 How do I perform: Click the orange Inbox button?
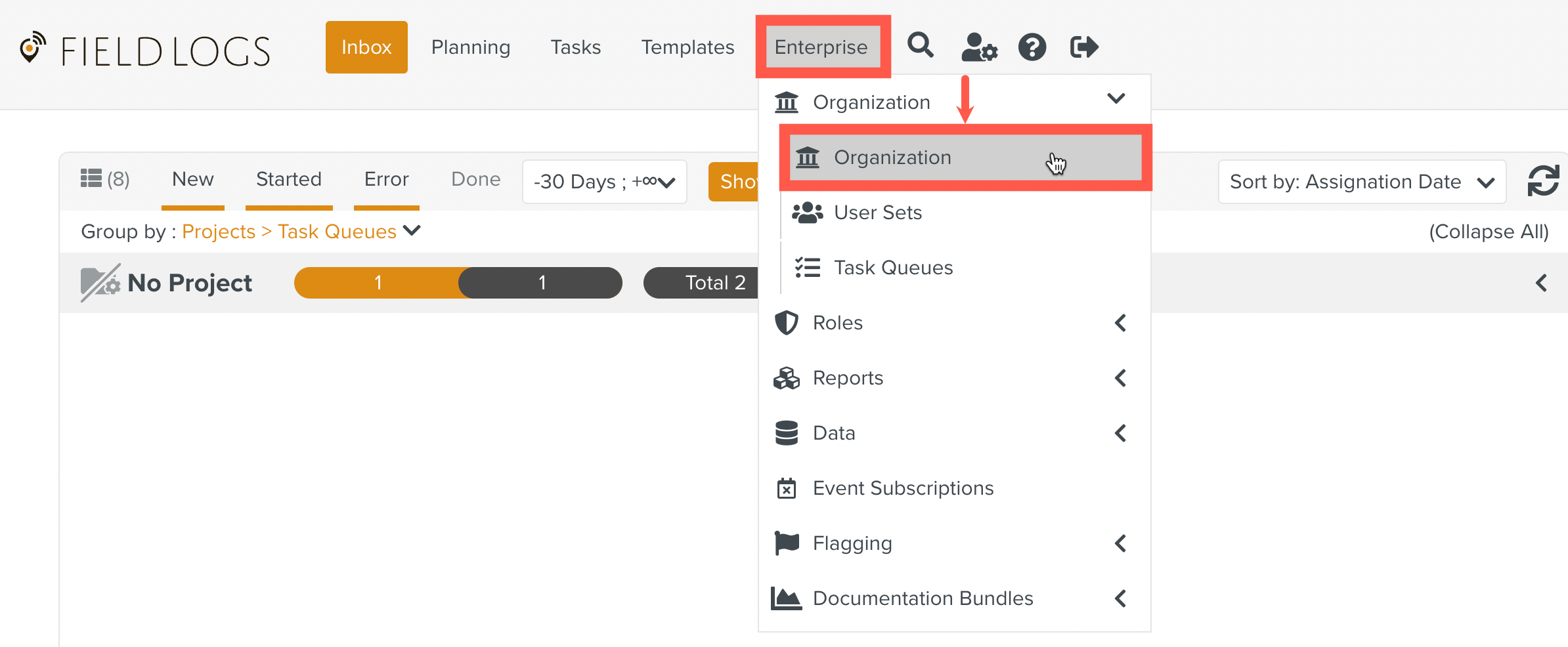366,47
